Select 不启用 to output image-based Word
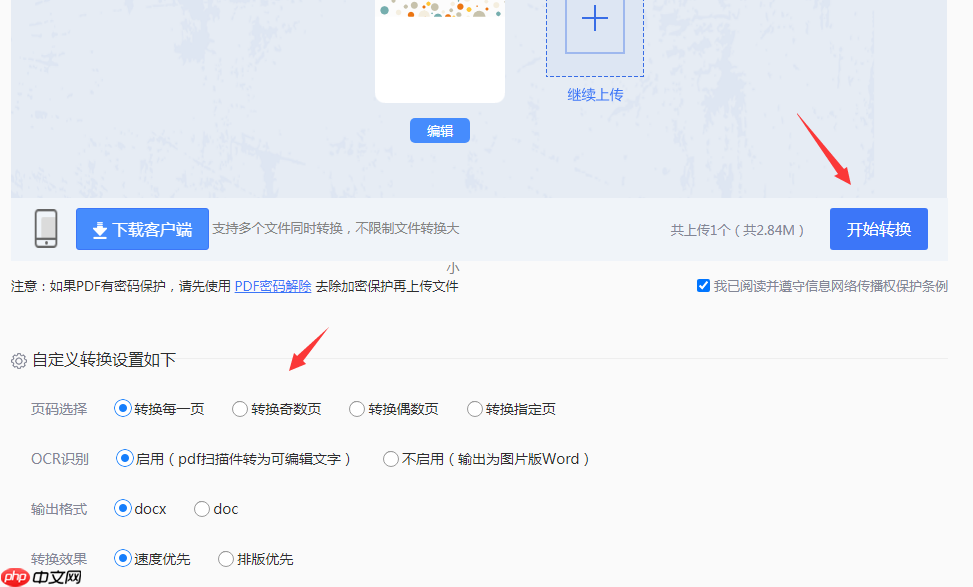The height and width of the screenshot is (587, 973). pyautogui.click(x=390, y=459)
